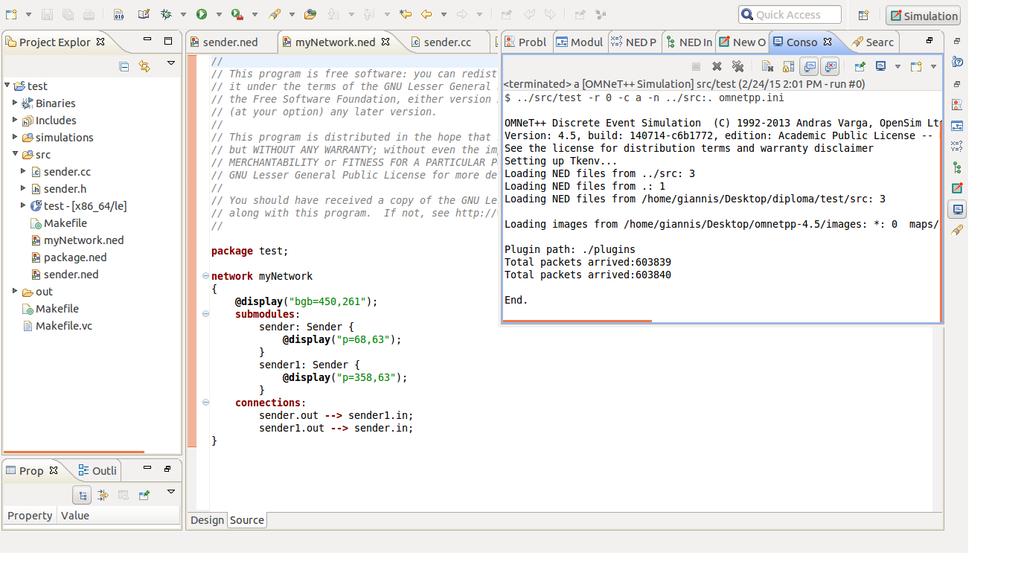Click the Simulation perspective button

pos(923,16)
